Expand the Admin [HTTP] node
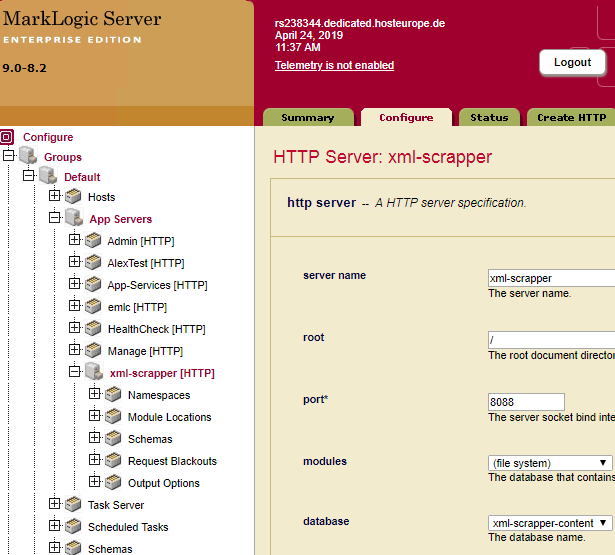615x555 pixels. pos(75,239)
